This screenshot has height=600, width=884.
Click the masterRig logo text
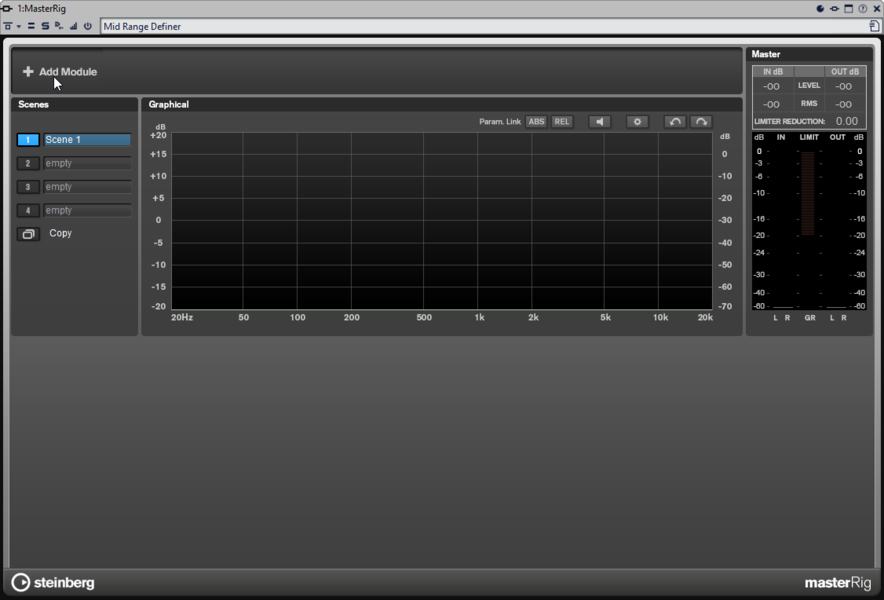click(x=838, y=583)
